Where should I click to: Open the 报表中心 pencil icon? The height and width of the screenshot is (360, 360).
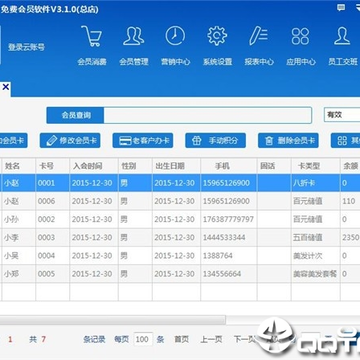259,36
